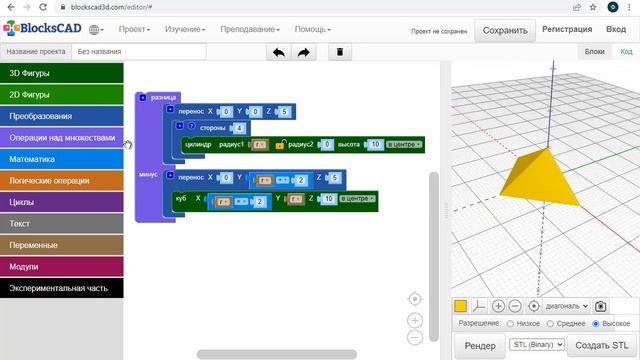Reset the 3D render view to center
The width and height of the screenshot is (640, 360).
[533, 306]
